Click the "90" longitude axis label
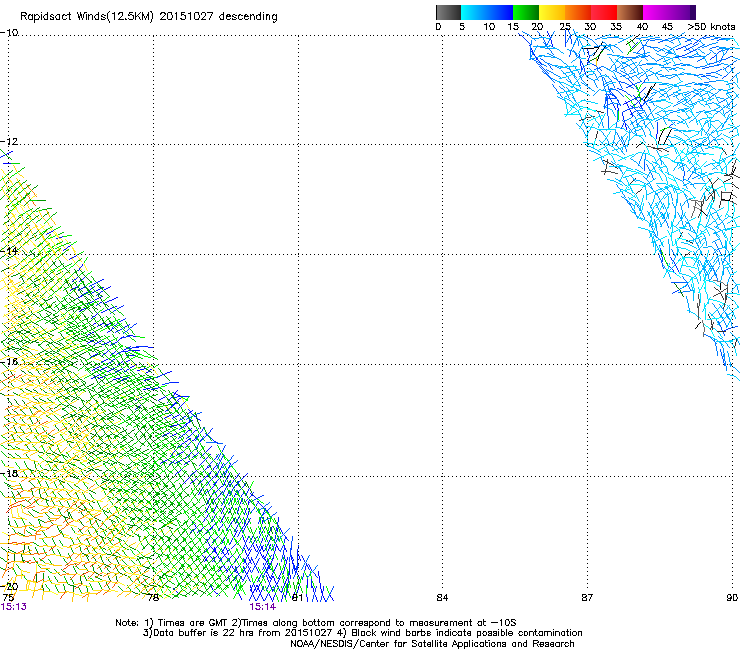The height and width of the screenshot is (650, 740). [732, 598]
